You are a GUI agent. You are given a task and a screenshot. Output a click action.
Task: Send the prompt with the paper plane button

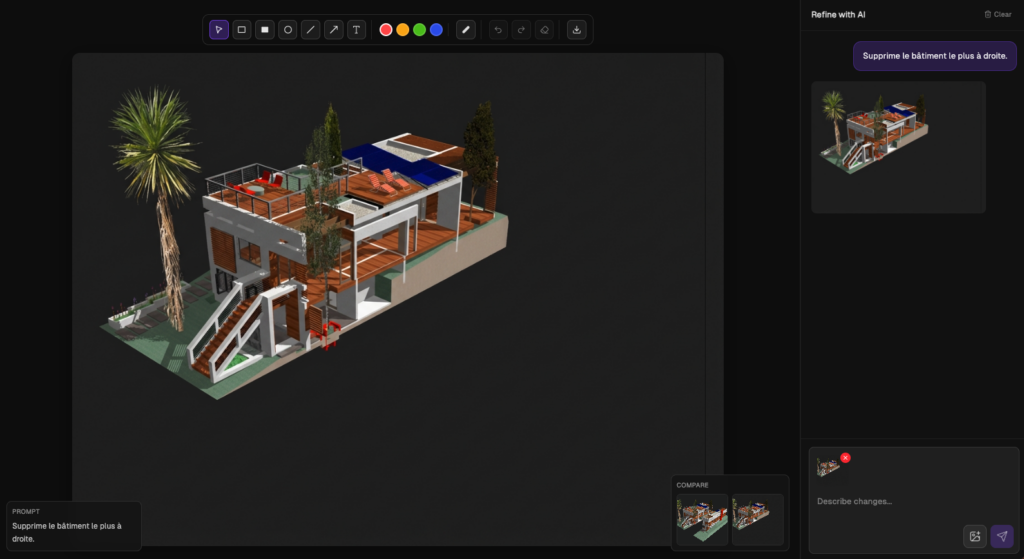pyautogui.click(x=1002, y=536)
